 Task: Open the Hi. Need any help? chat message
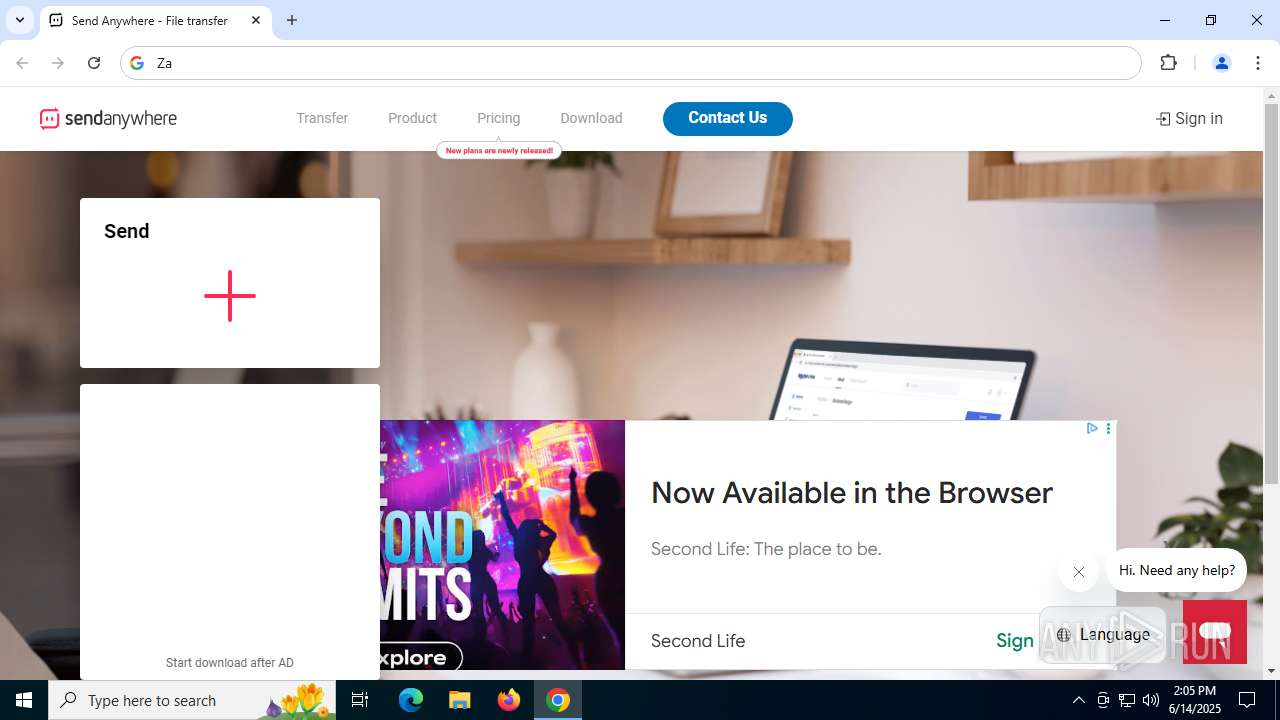[1177, 570]
